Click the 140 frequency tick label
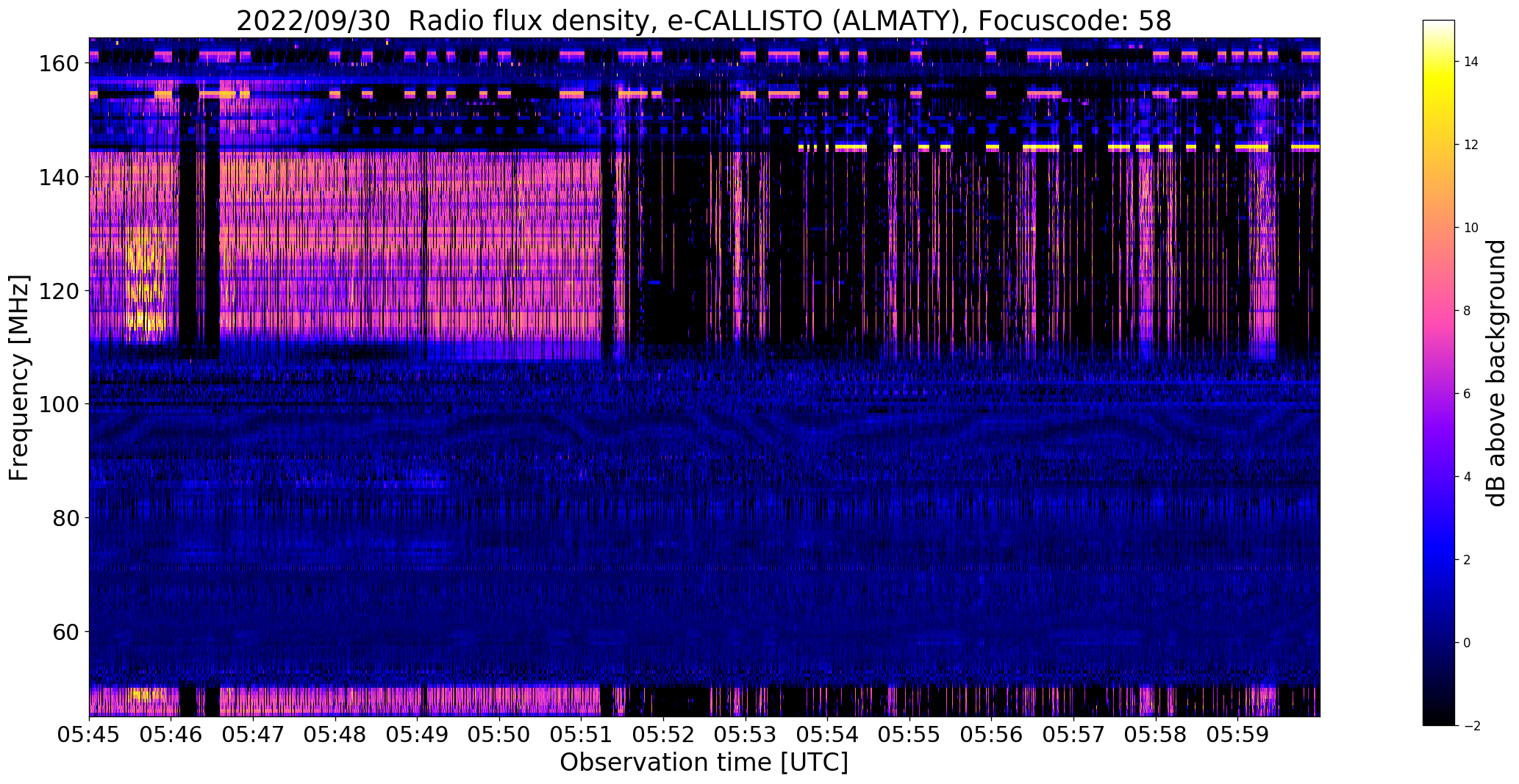Viewport: 1519px width, 784px height. pyautogui.click(x=58, y=177)
